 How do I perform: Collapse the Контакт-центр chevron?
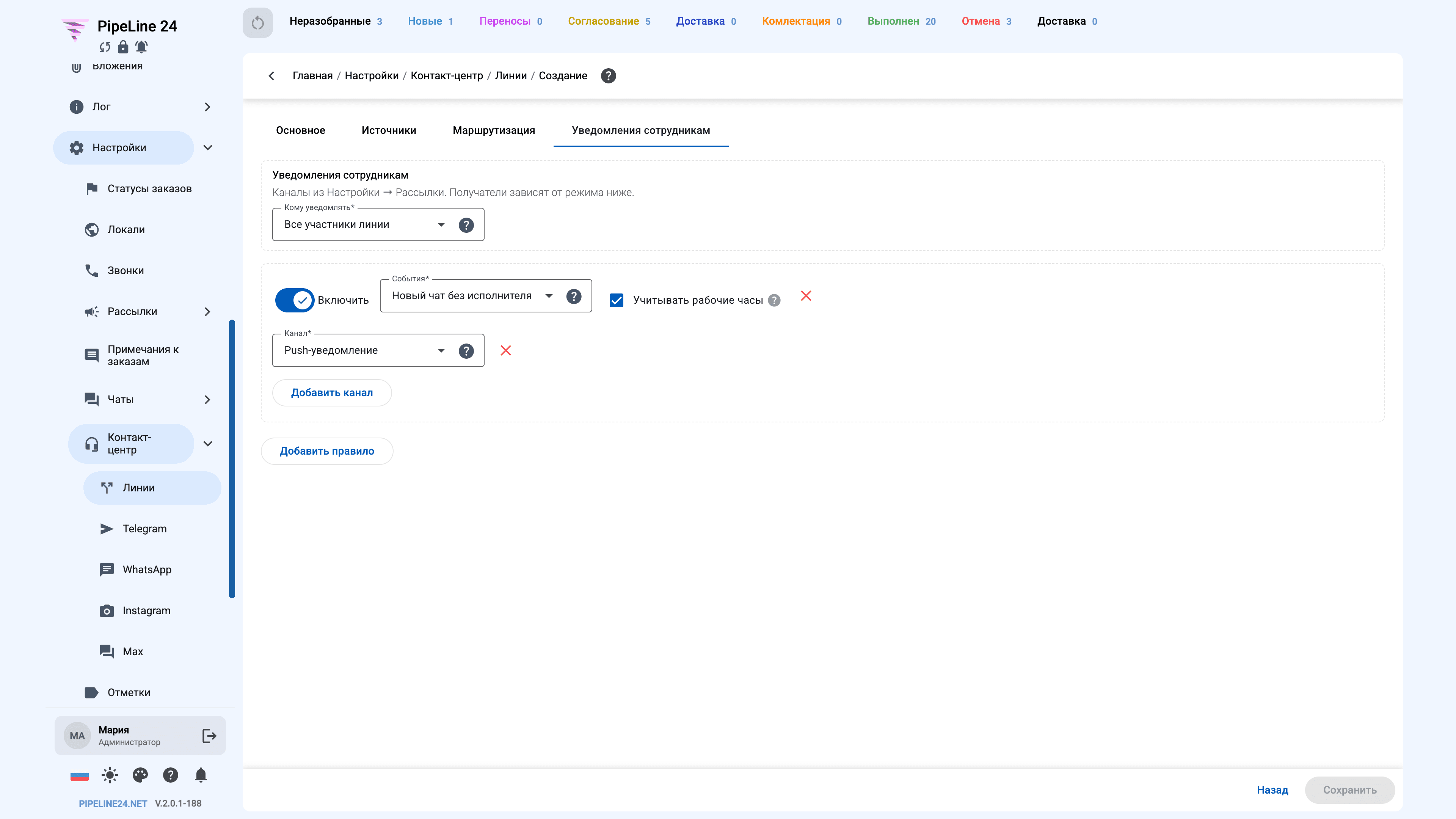(x=207, y=444)
